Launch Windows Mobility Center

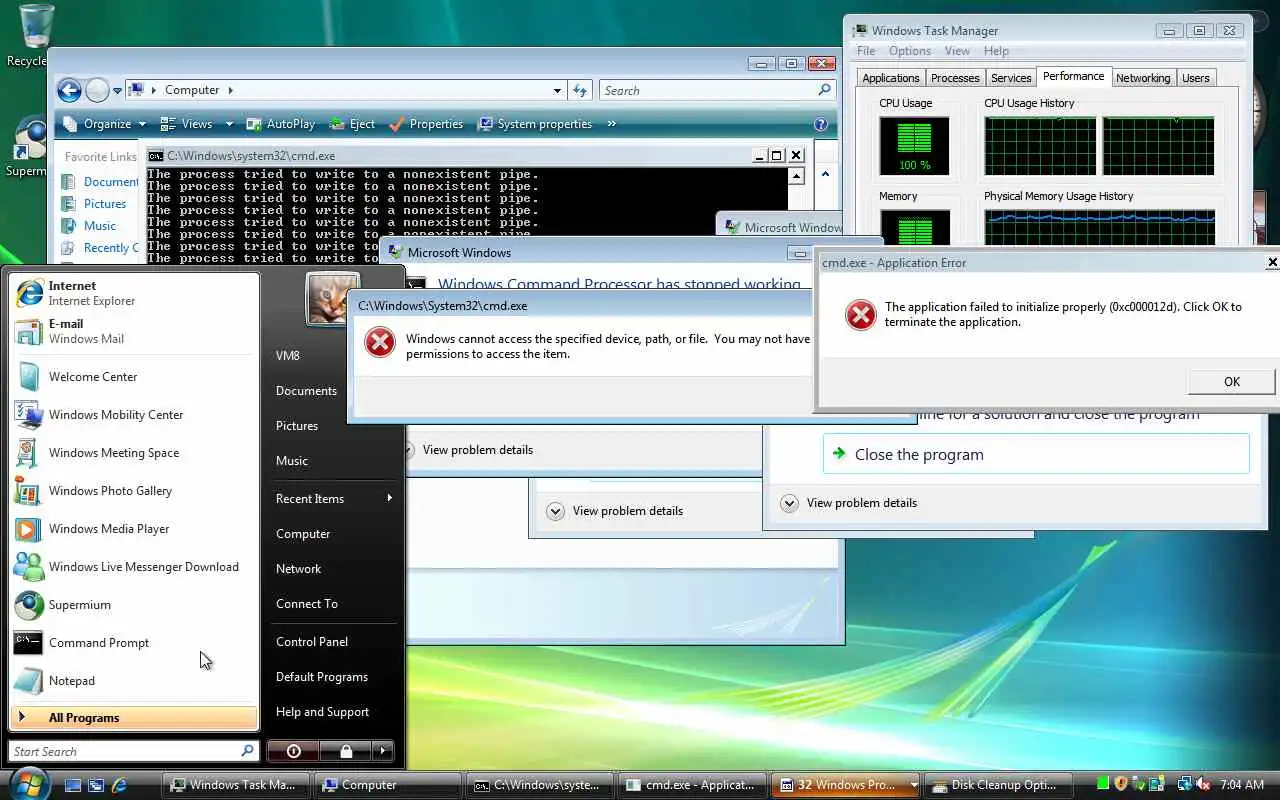134,415
